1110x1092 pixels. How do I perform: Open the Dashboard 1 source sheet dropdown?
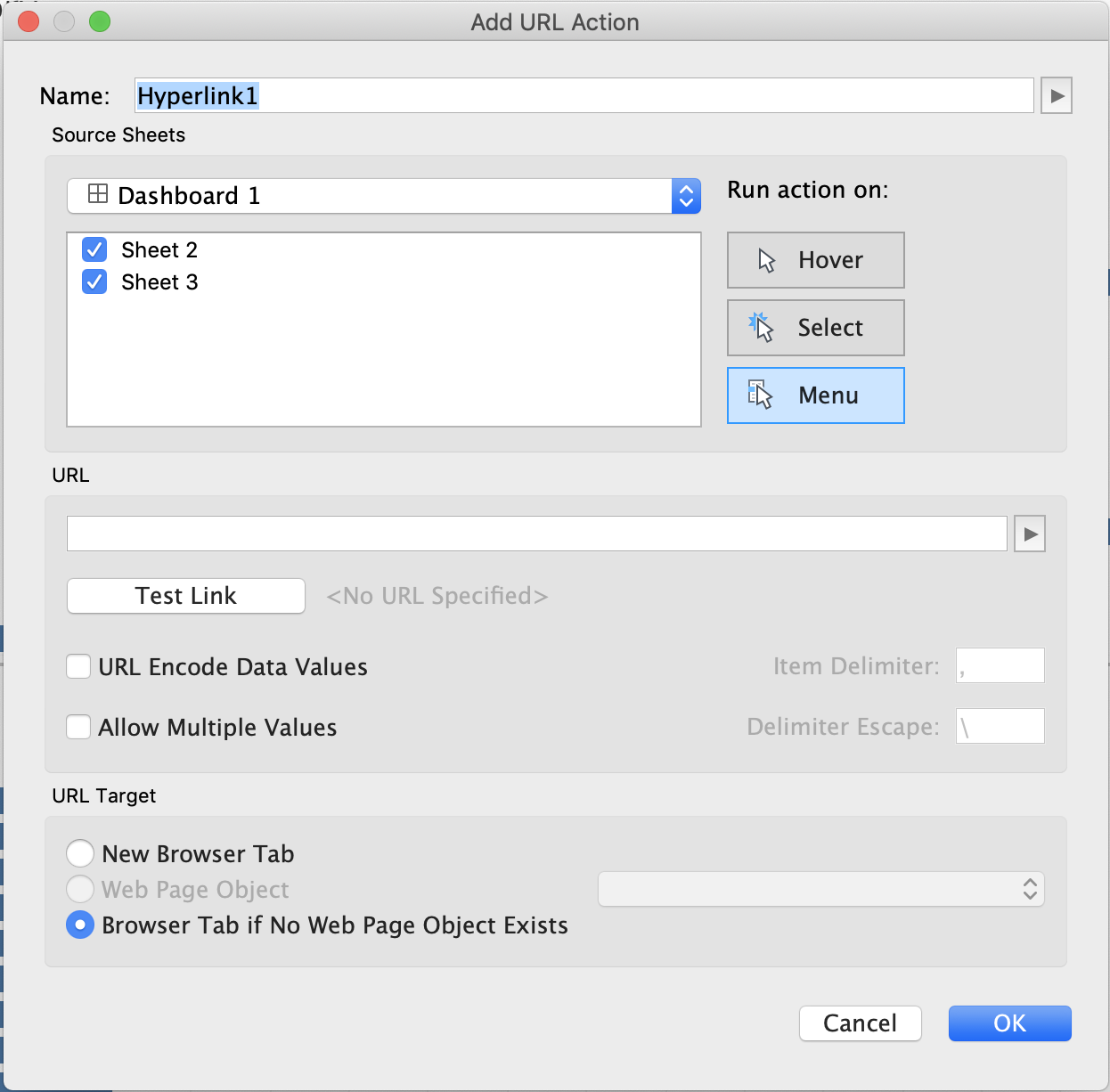pyautogui.click(x=383, y=196)
